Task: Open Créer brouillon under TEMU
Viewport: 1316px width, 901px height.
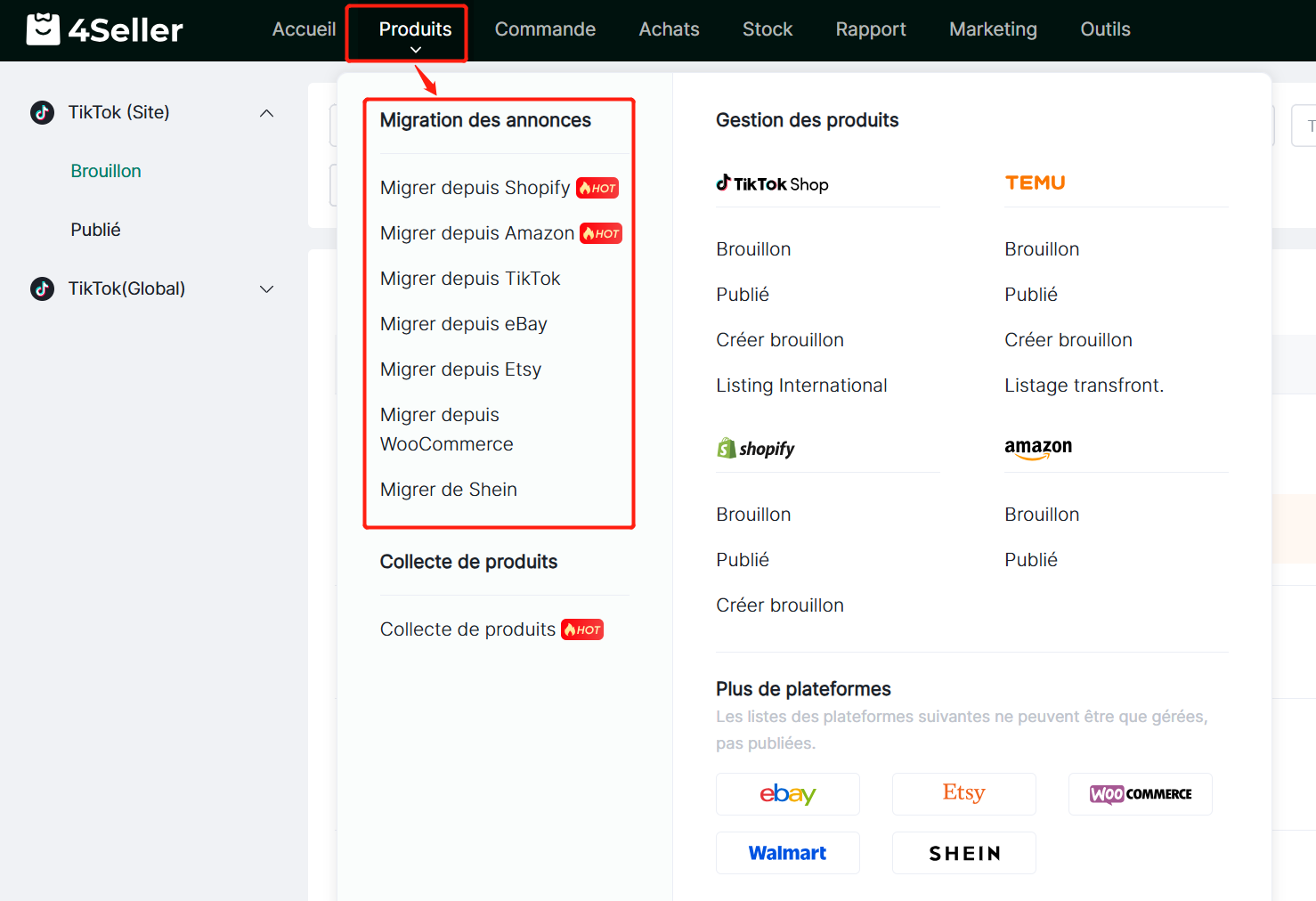Action: pyautogui.click(x=1068, y=340)
